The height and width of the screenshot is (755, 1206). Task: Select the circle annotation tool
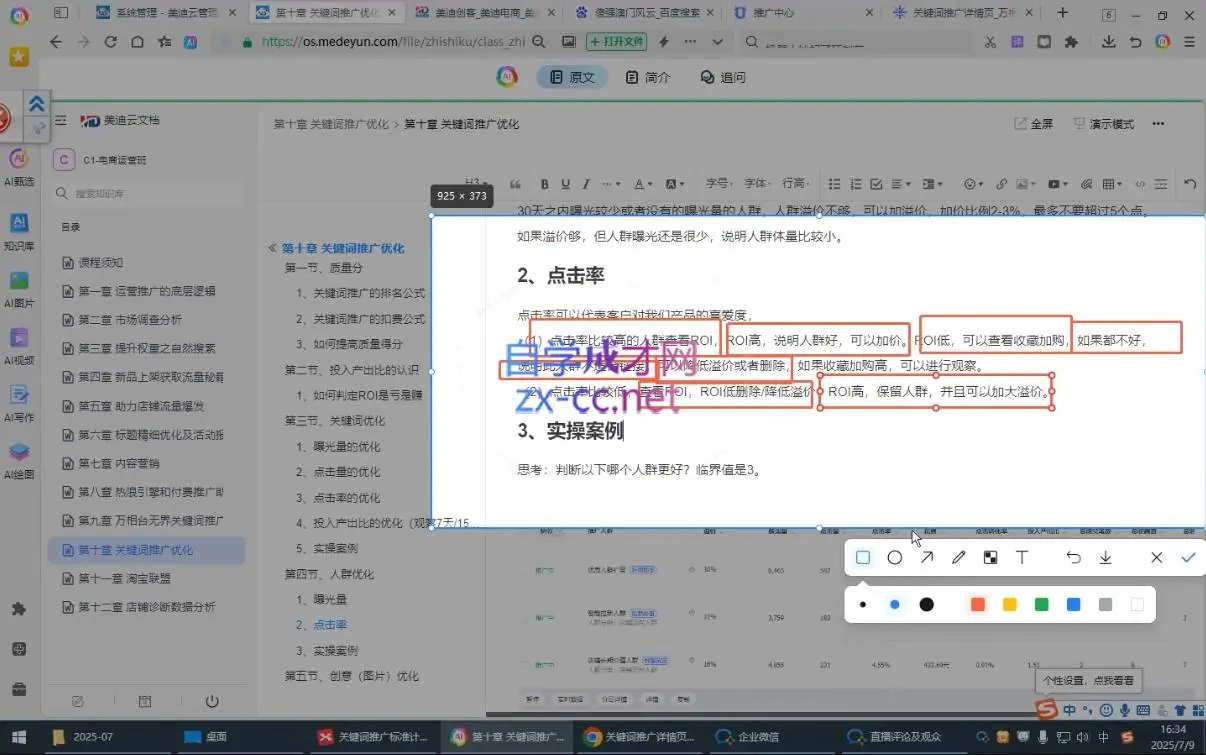[x=894, y=557]
